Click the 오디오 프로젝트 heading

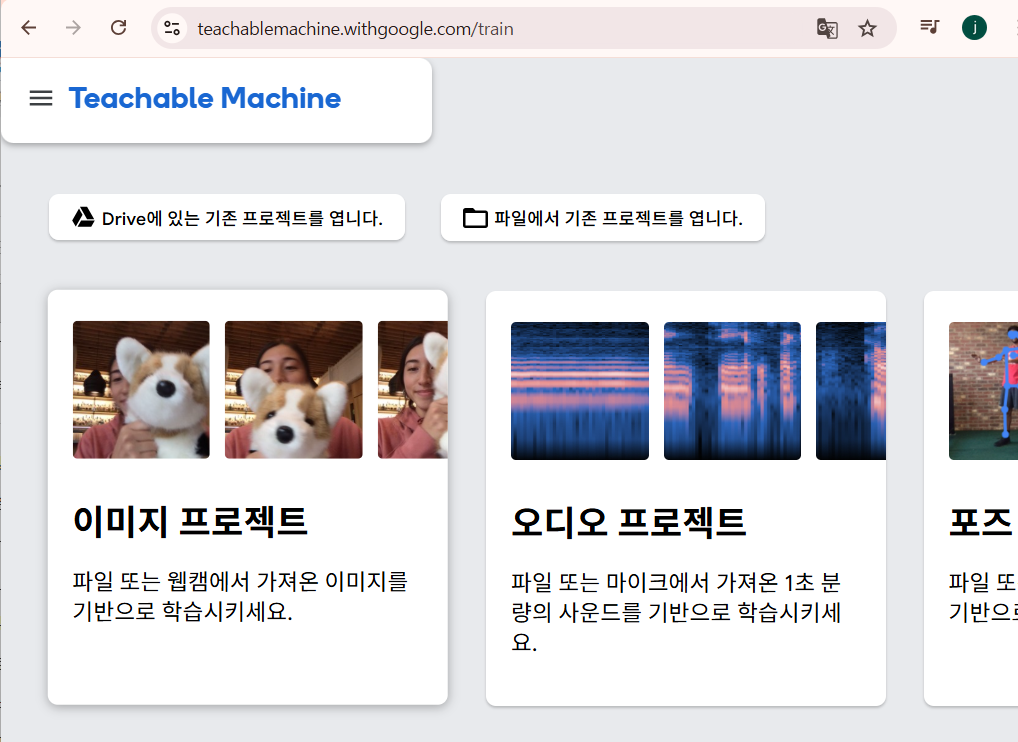[628, 522]
